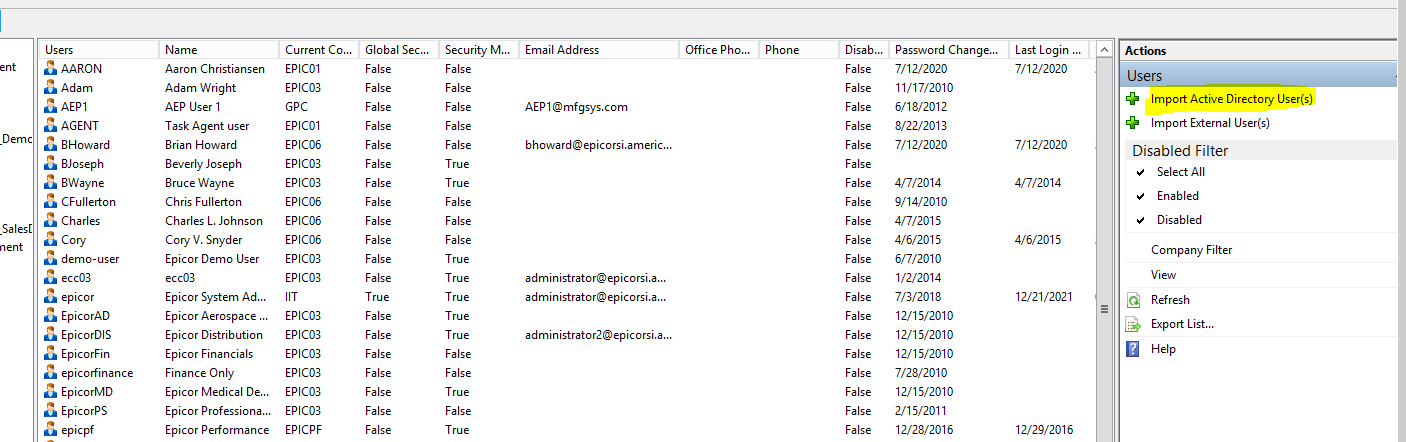Sort by the Email Address column header
The image size is (1406, 442).
pos(599,50)
